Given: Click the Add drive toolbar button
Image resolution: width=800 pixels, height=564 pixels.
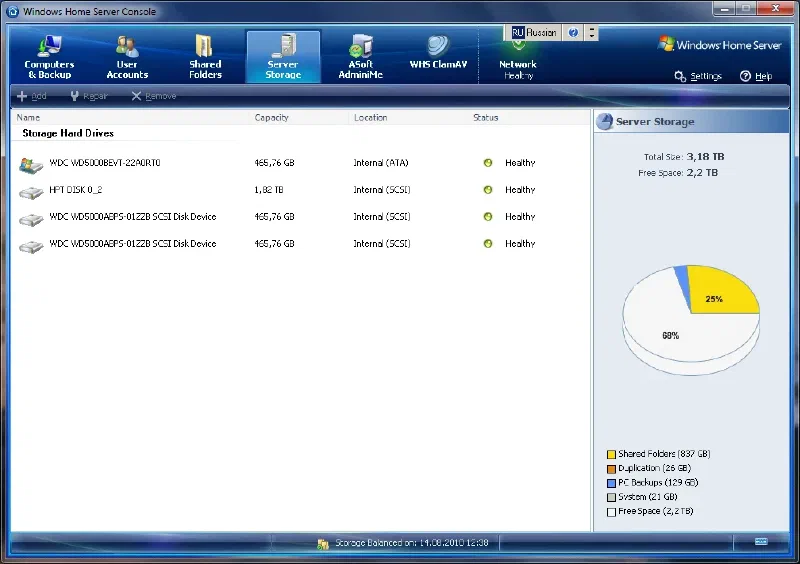Looking at the screenshot, I should 32,96.
